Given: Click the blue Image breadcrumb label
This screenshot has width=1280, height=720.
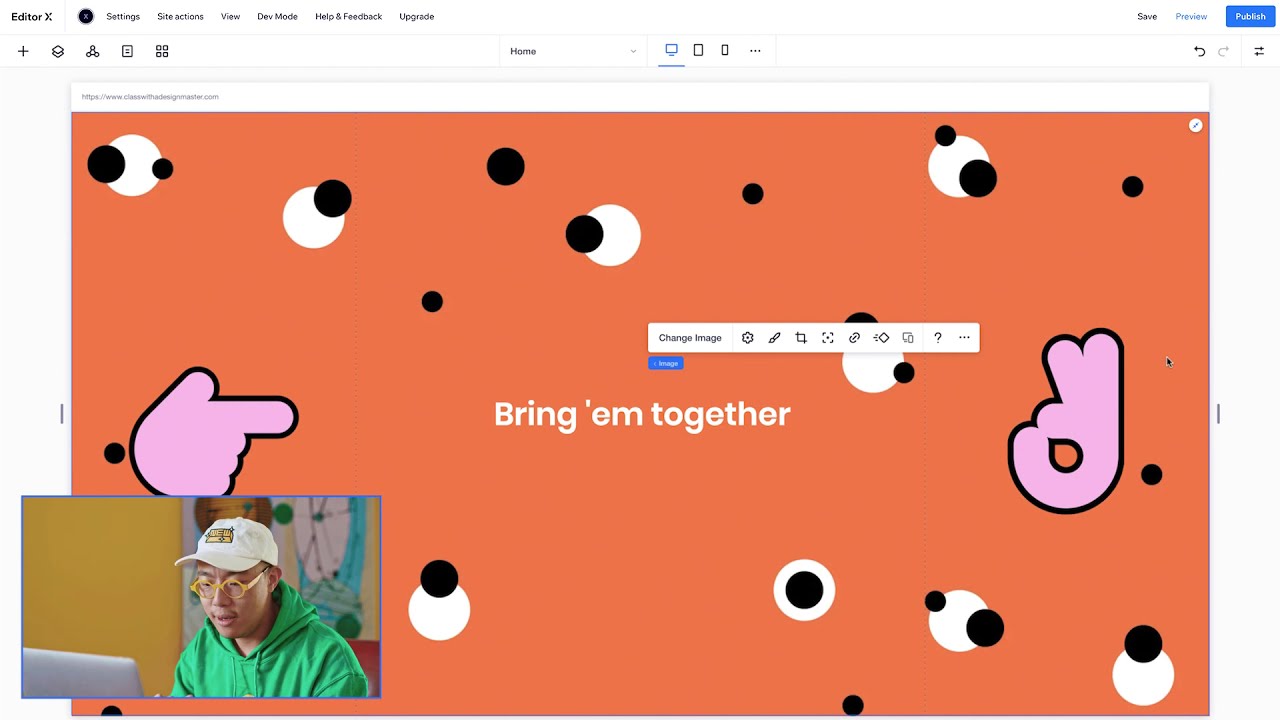Looking at the screenshot, I should tap(666, 363).
